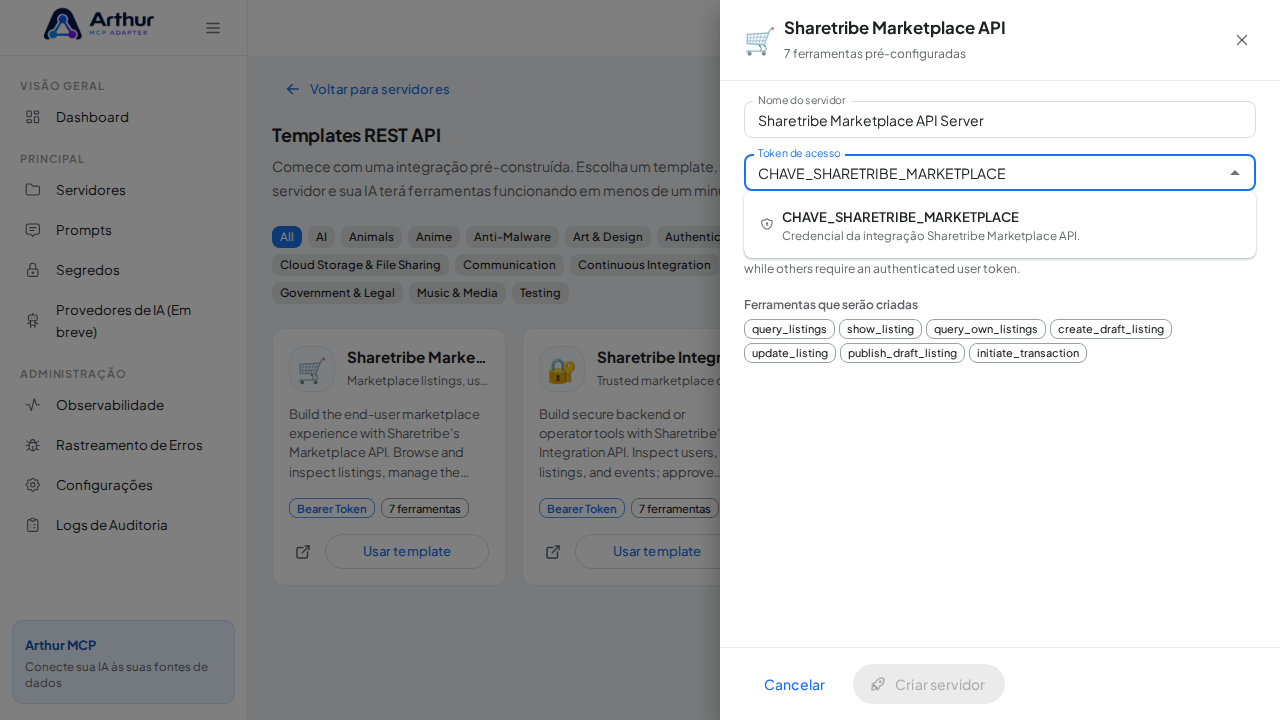Click the query_own_listings tool chip

click(x=986, y=329)
